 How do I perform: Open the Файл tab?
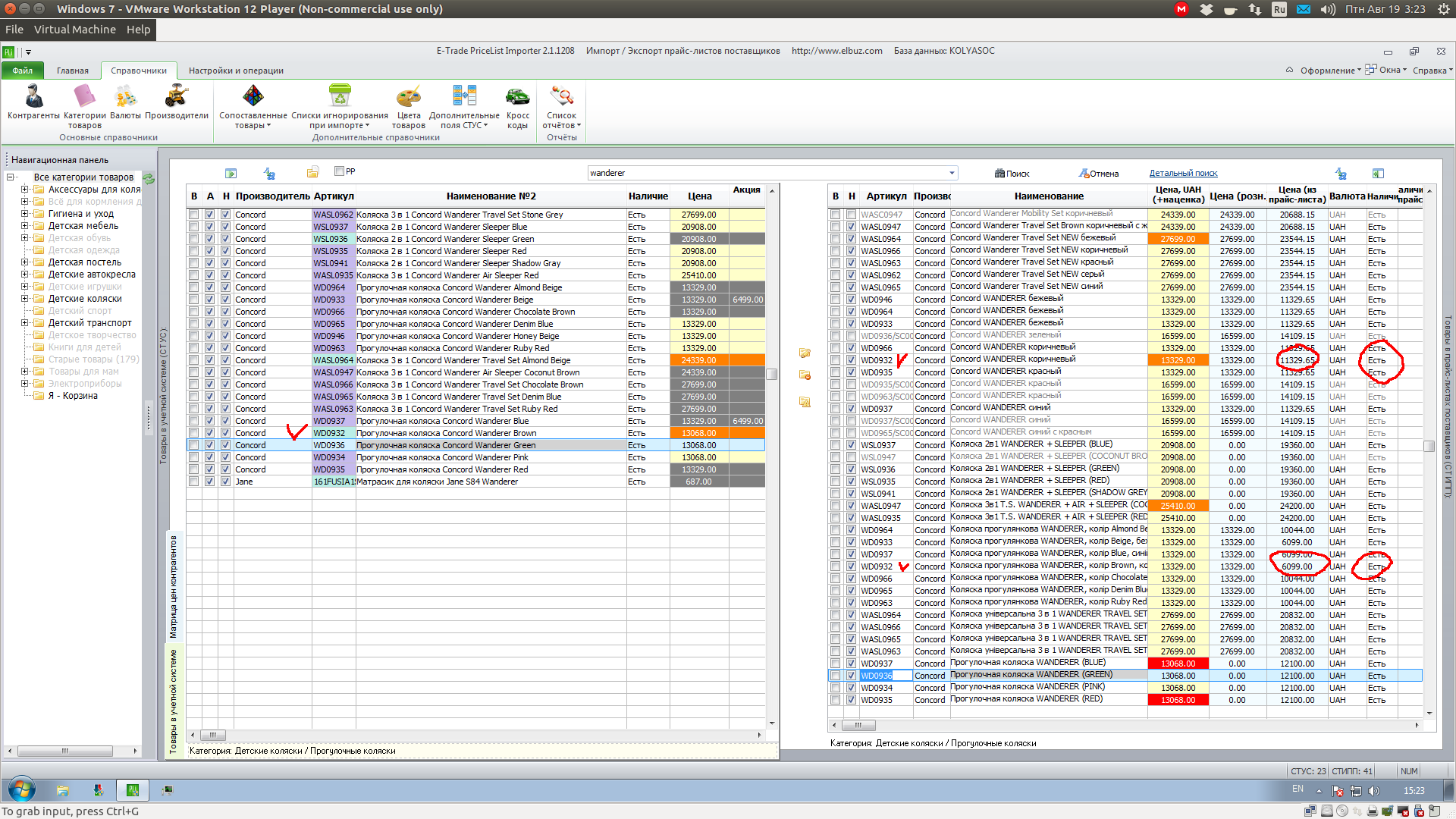click(x=23, y=71)
